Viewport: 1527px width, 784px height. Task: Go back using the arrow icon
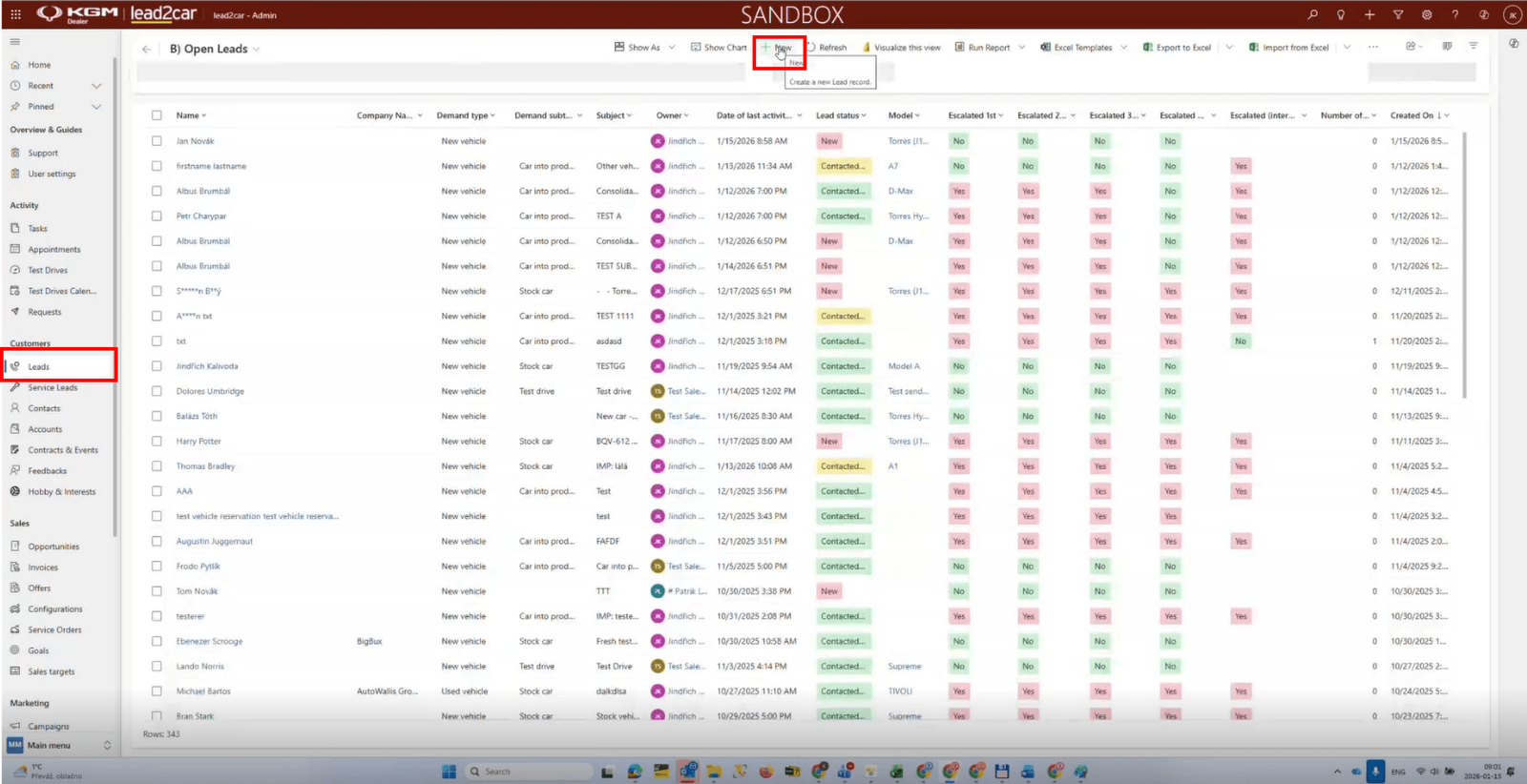click(x=146, y=49)
